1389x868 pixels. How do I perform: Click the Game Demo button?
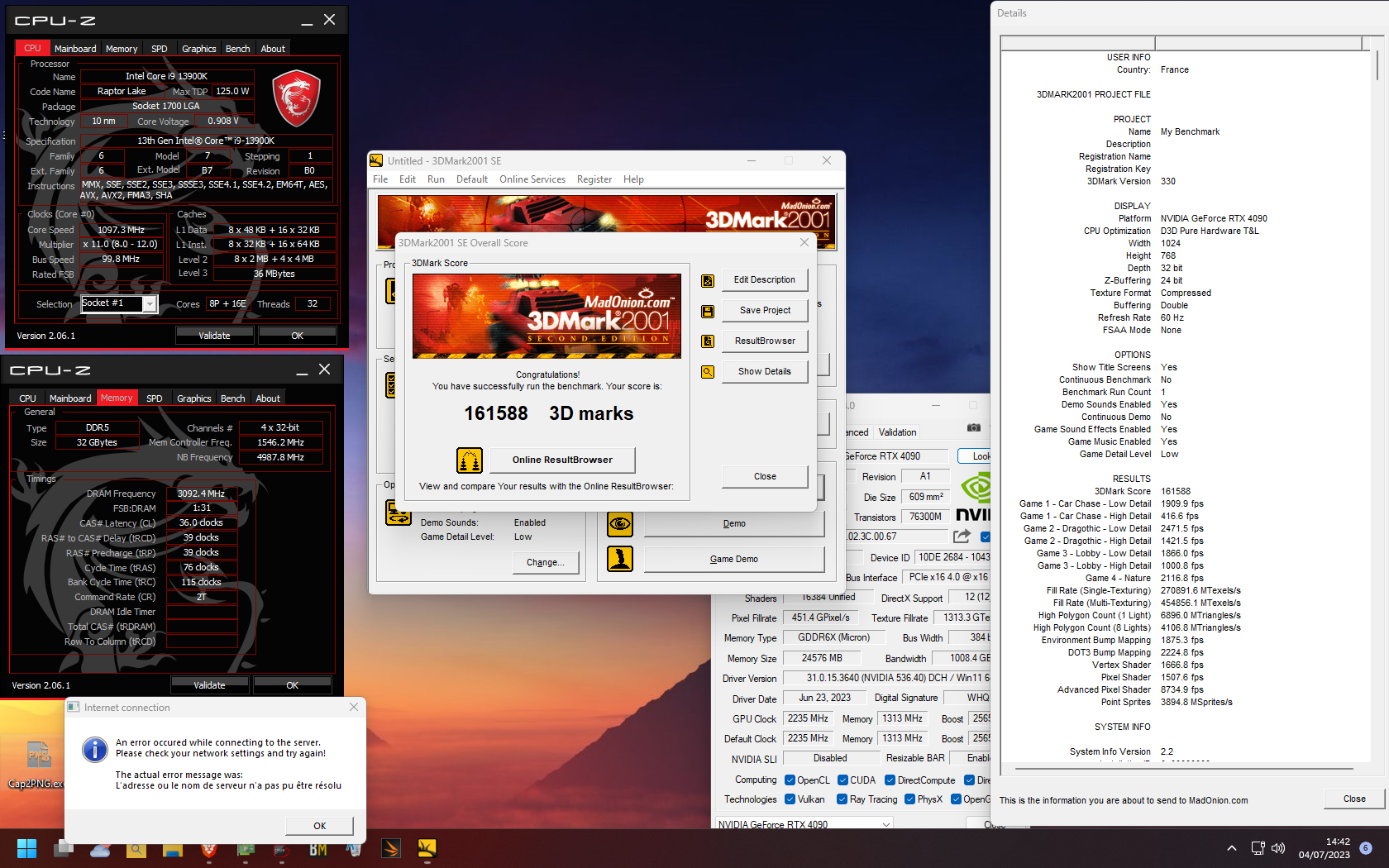click(734, 559)
